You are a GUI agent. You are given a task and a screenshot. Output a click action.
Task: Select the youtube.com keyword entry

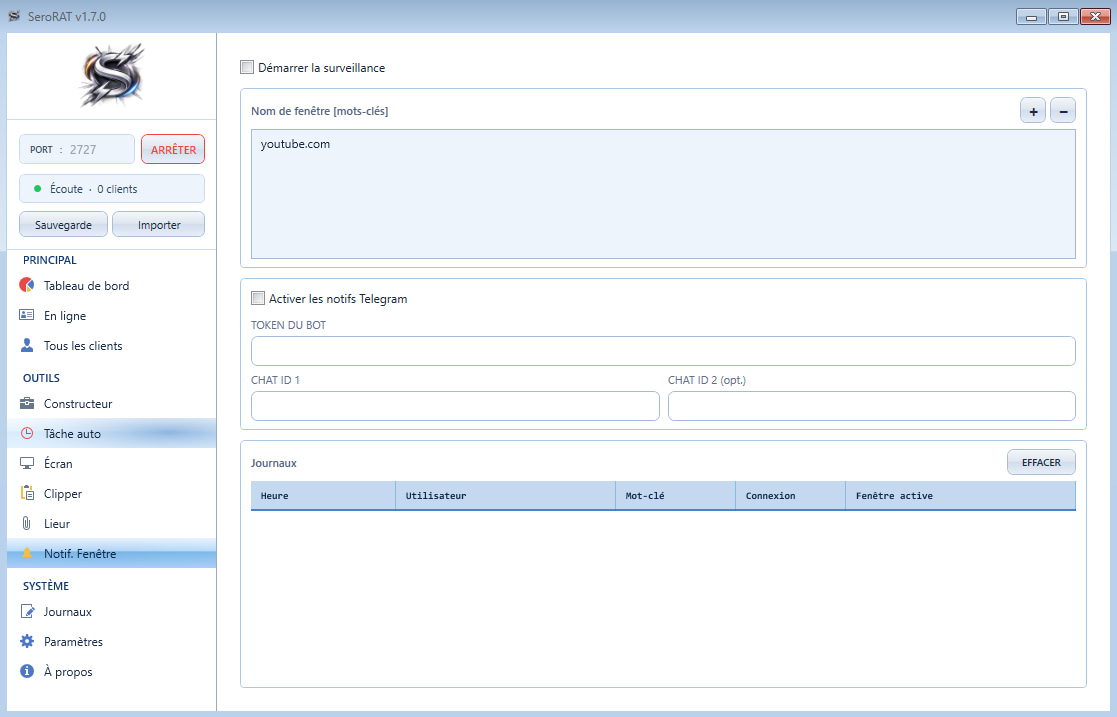pyautogui.click(x=296, y=144)
